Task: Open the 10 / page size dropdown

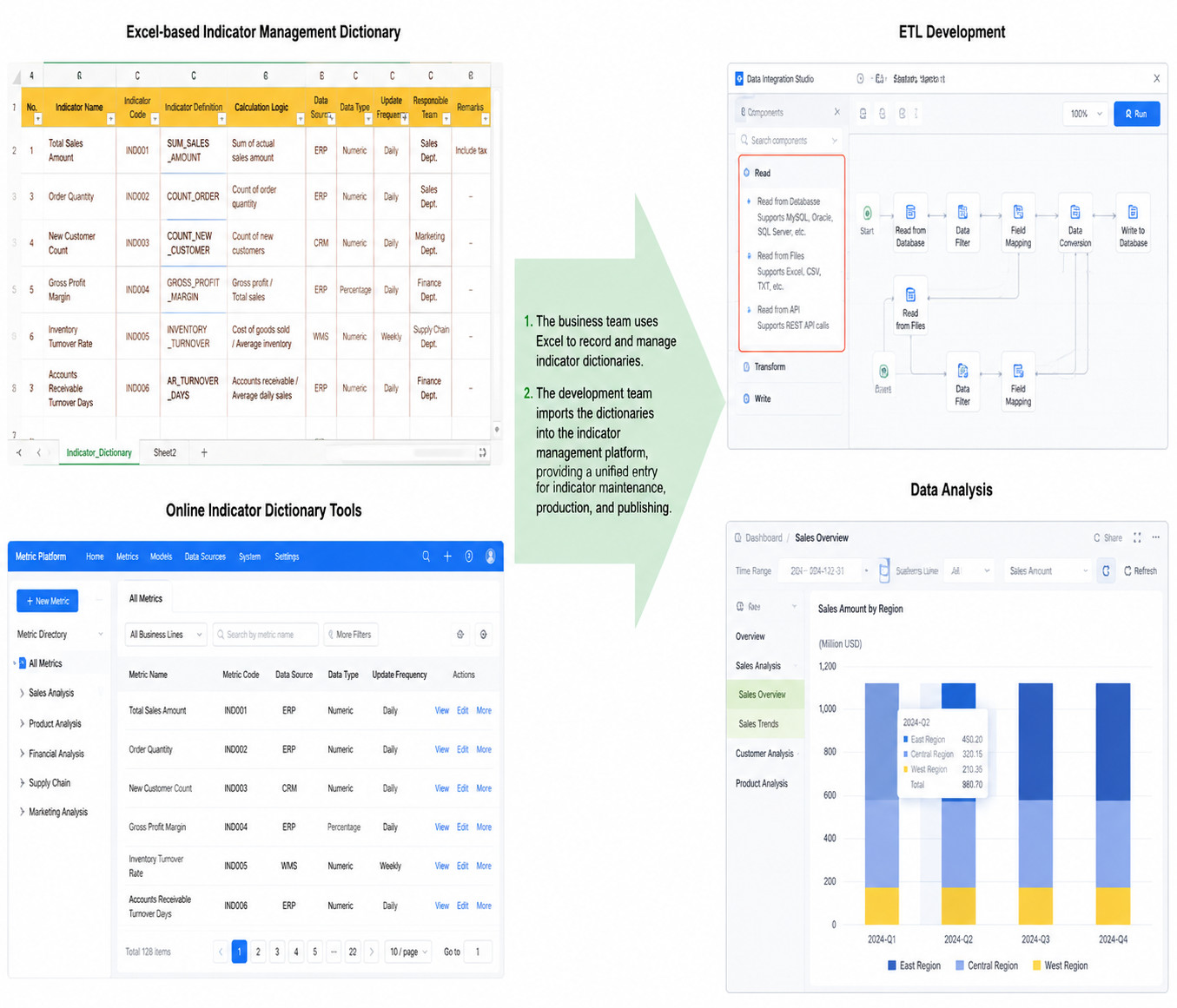Action: coord(408,952)
